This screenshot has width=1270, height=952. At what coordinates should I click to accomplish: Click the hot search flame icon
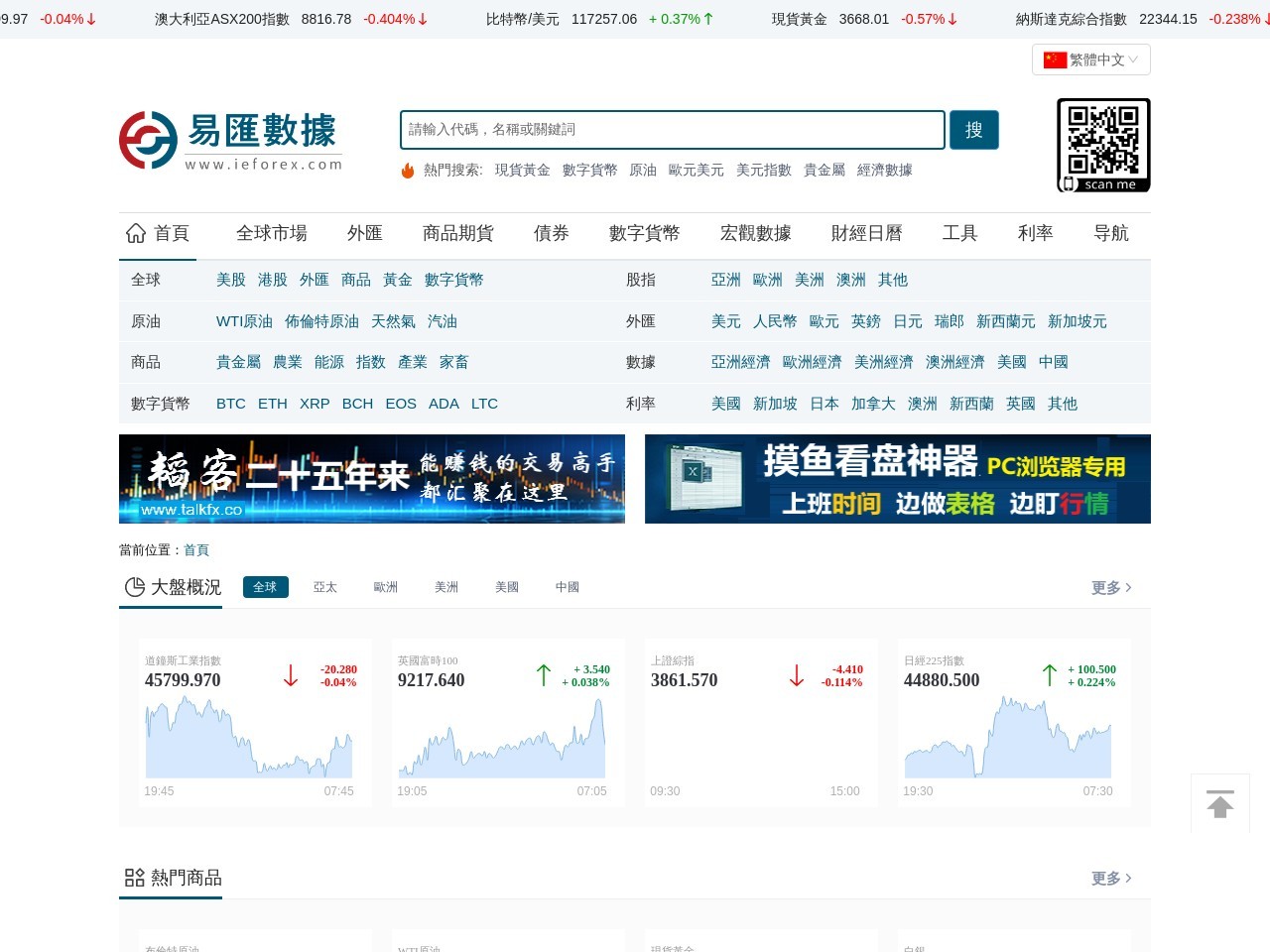[408, 171]
